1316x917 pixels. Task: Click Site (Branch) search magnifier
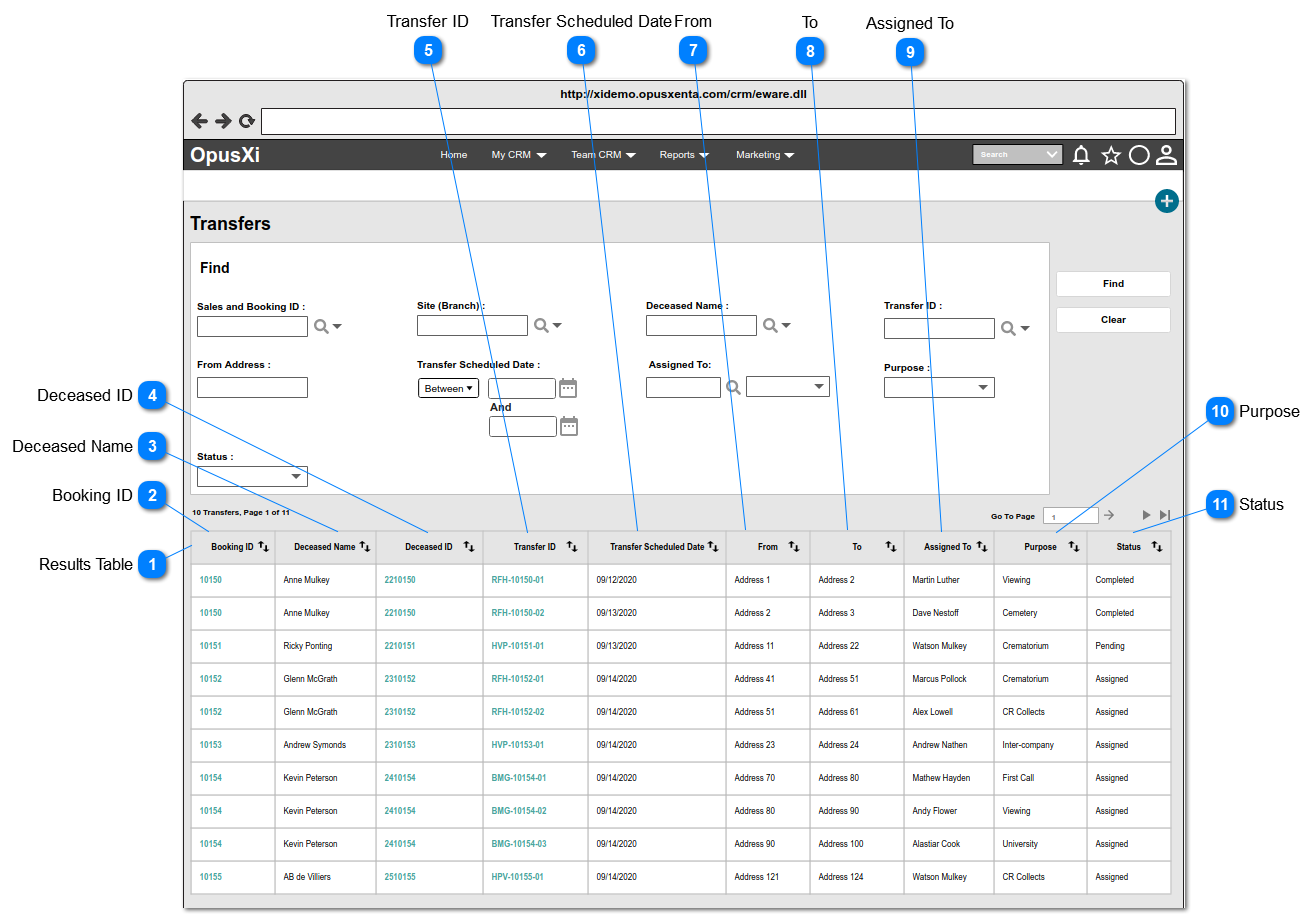541,325
